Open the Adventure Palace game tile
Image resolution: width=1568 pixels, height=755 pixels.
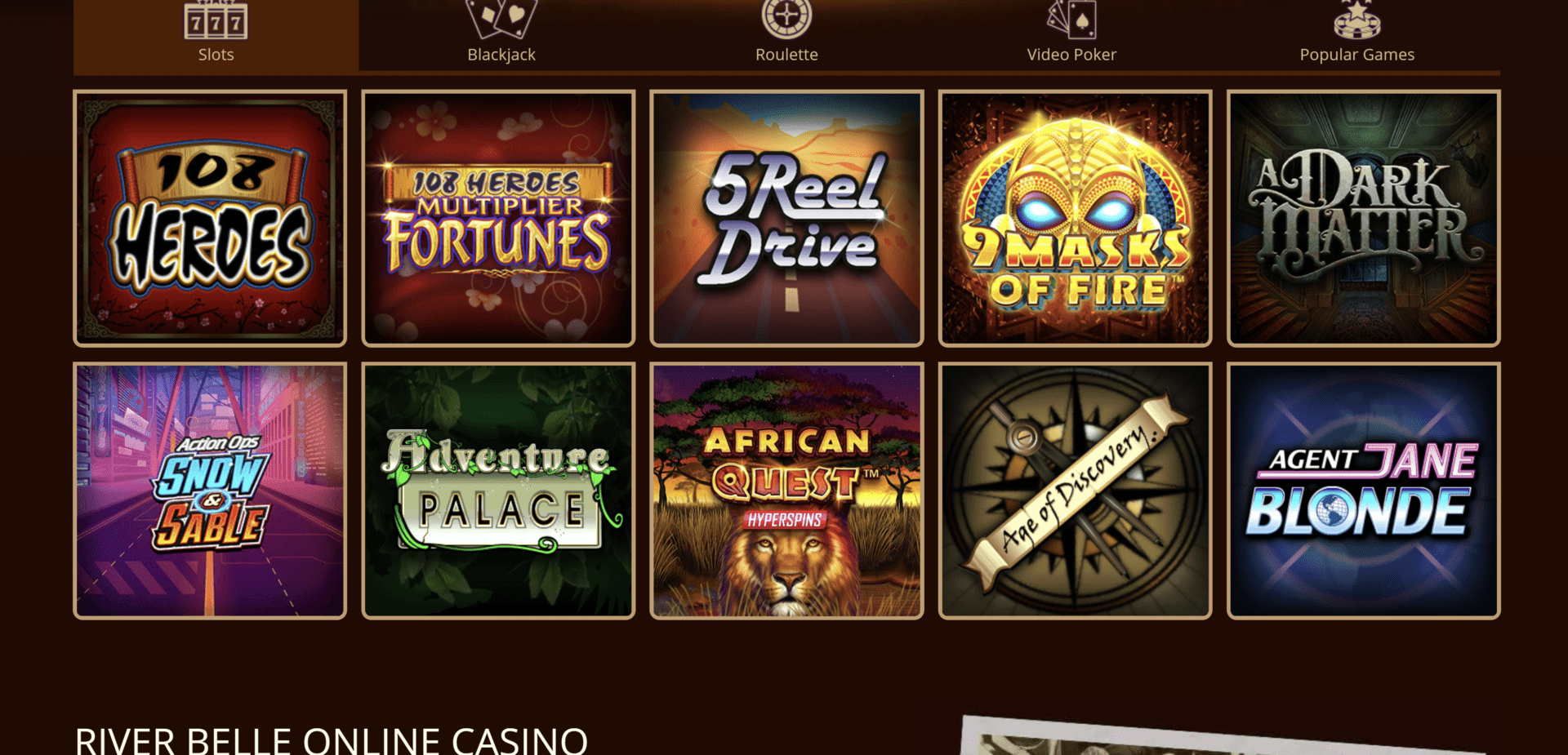[x=498, y=491]
